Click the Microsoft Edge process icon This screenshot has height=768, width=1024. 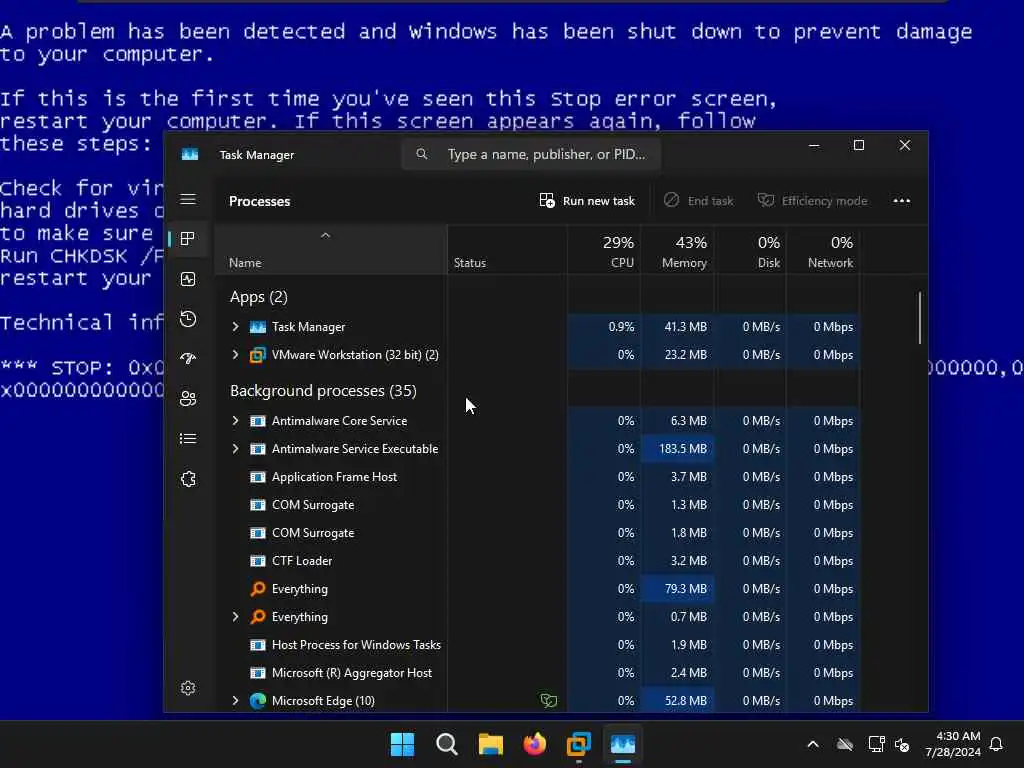coord(258,701)
